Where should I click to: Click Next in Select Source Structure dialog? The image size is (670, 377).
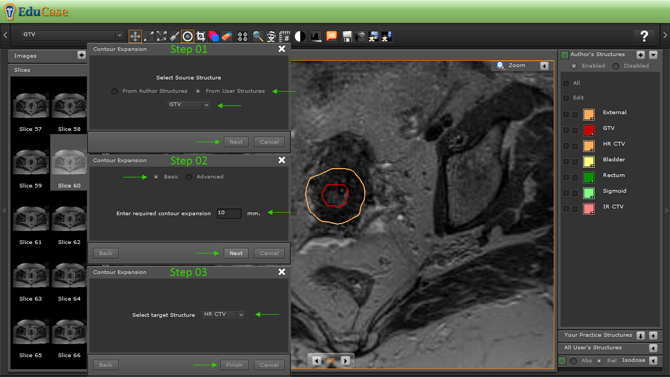tap(236, 142)
